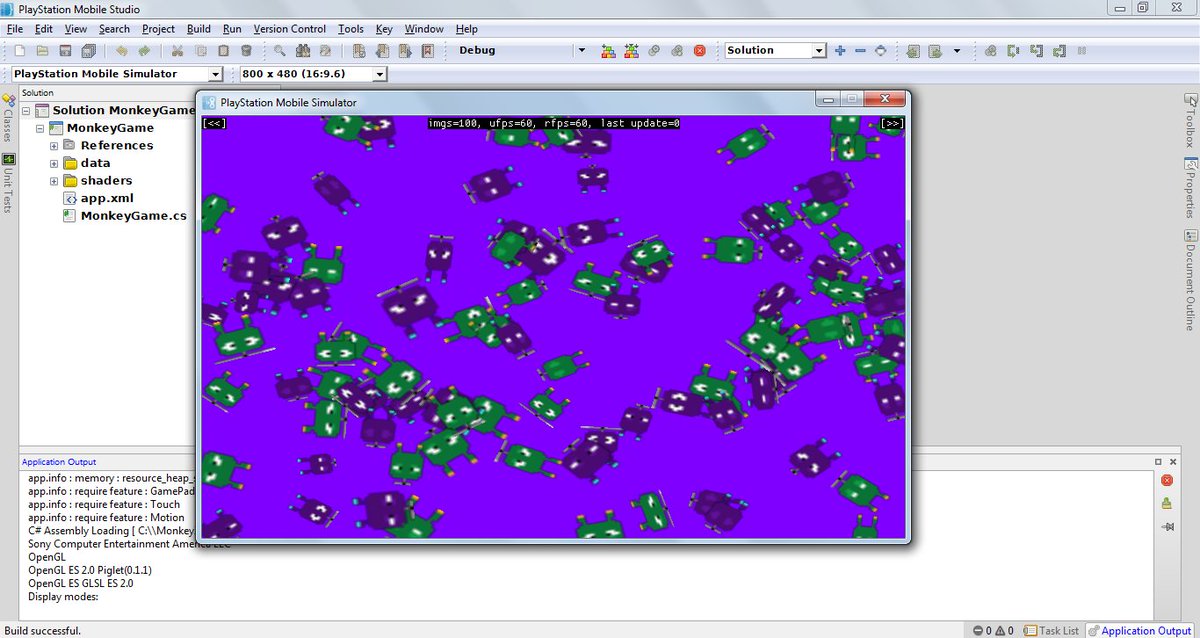The image size is (1200, 638).
Task: Expand the shaders folder node
Action: (55, 181)
